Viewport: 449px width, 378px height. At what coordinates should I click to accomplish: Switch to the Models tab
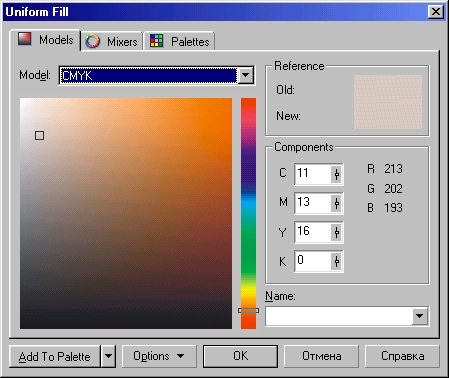click(x=46, y=40)
